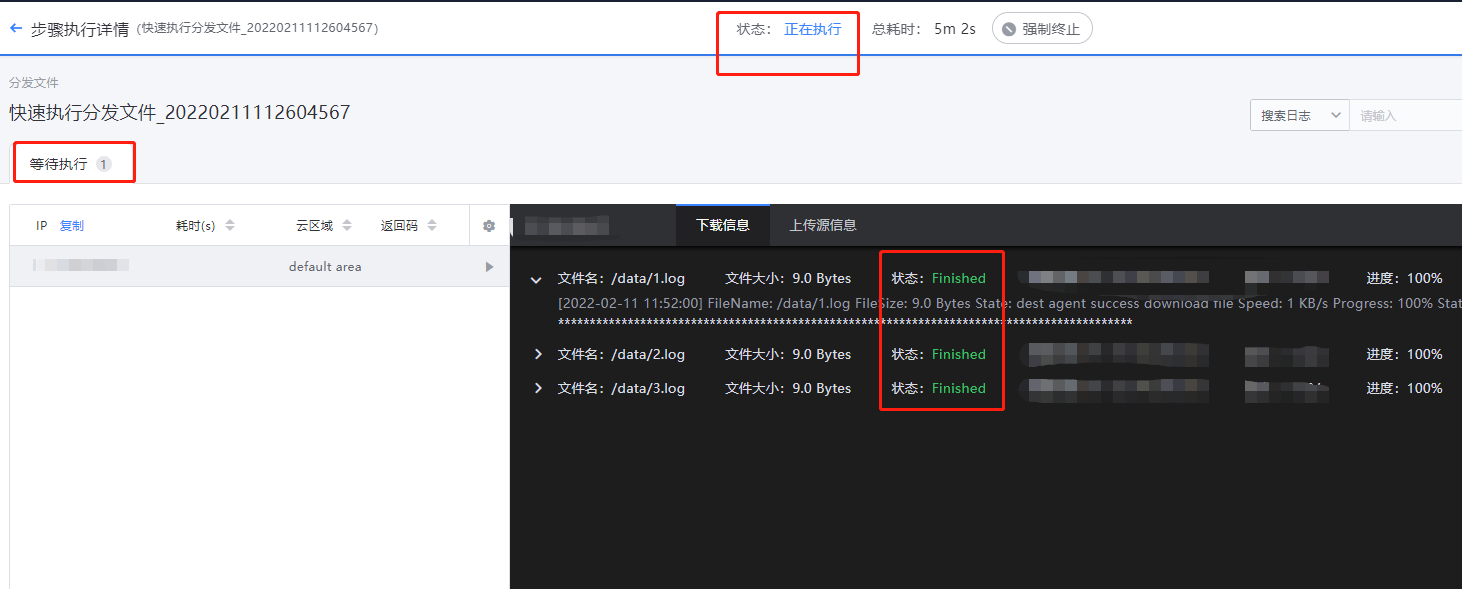1462x589 pixels.
Task: Switch to 上传源信息 tab
Action: pyautogui.click(x=823, y=225)
